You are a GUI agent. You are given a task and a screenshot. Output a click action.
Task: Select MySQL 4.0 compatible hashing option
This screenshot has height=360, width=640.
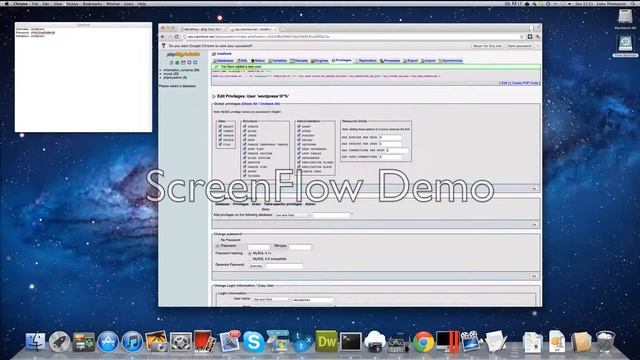point(250,259)
